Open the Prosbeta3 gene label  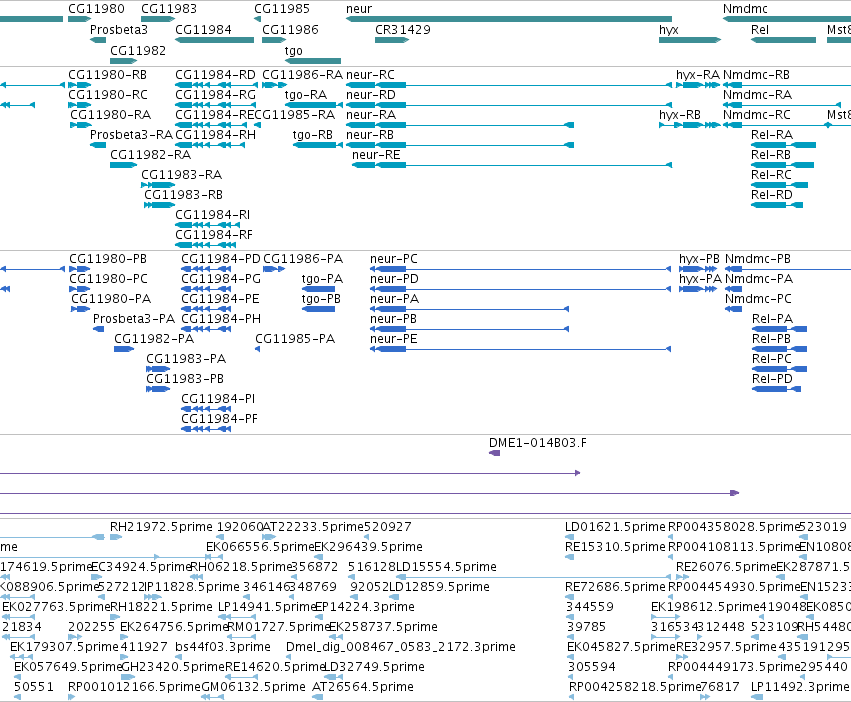pos(119,29)
